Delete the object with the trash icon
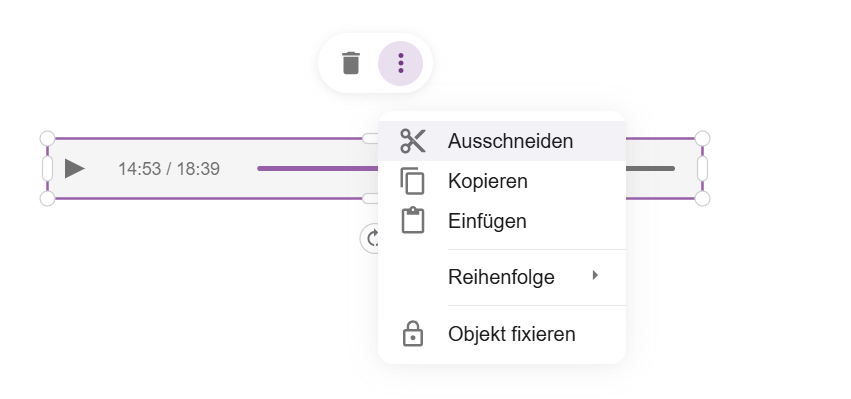 point(351,63)
